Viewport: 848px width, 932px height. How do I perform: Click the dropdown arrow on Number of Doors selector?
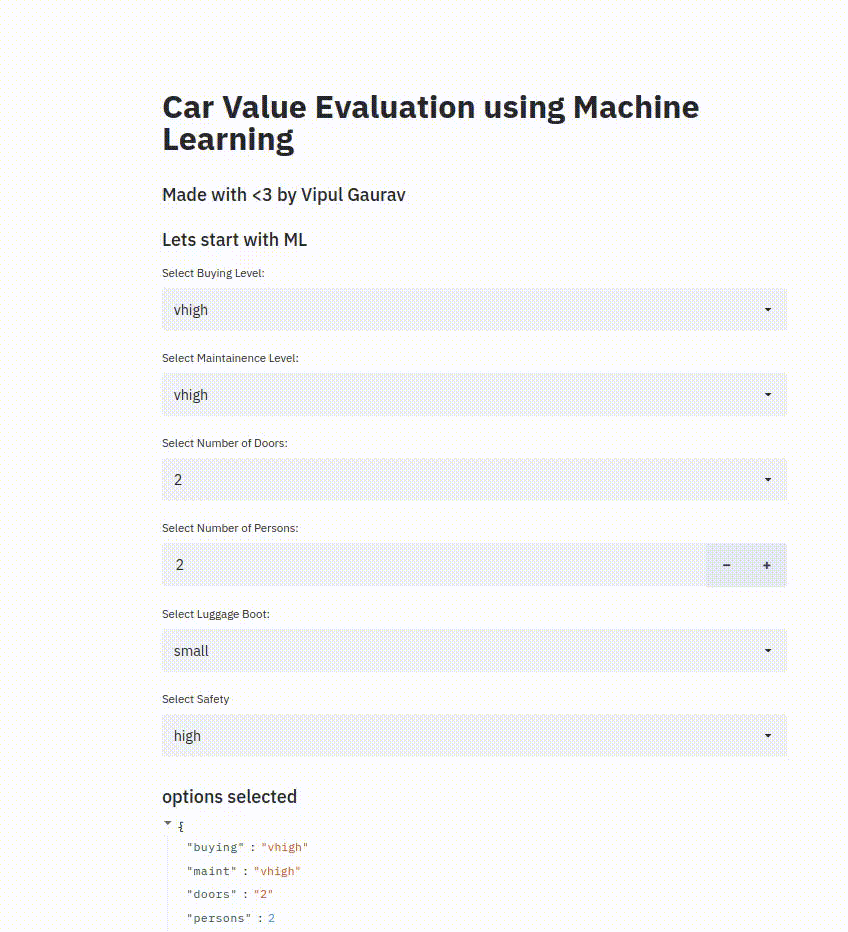tap(769, 479)
